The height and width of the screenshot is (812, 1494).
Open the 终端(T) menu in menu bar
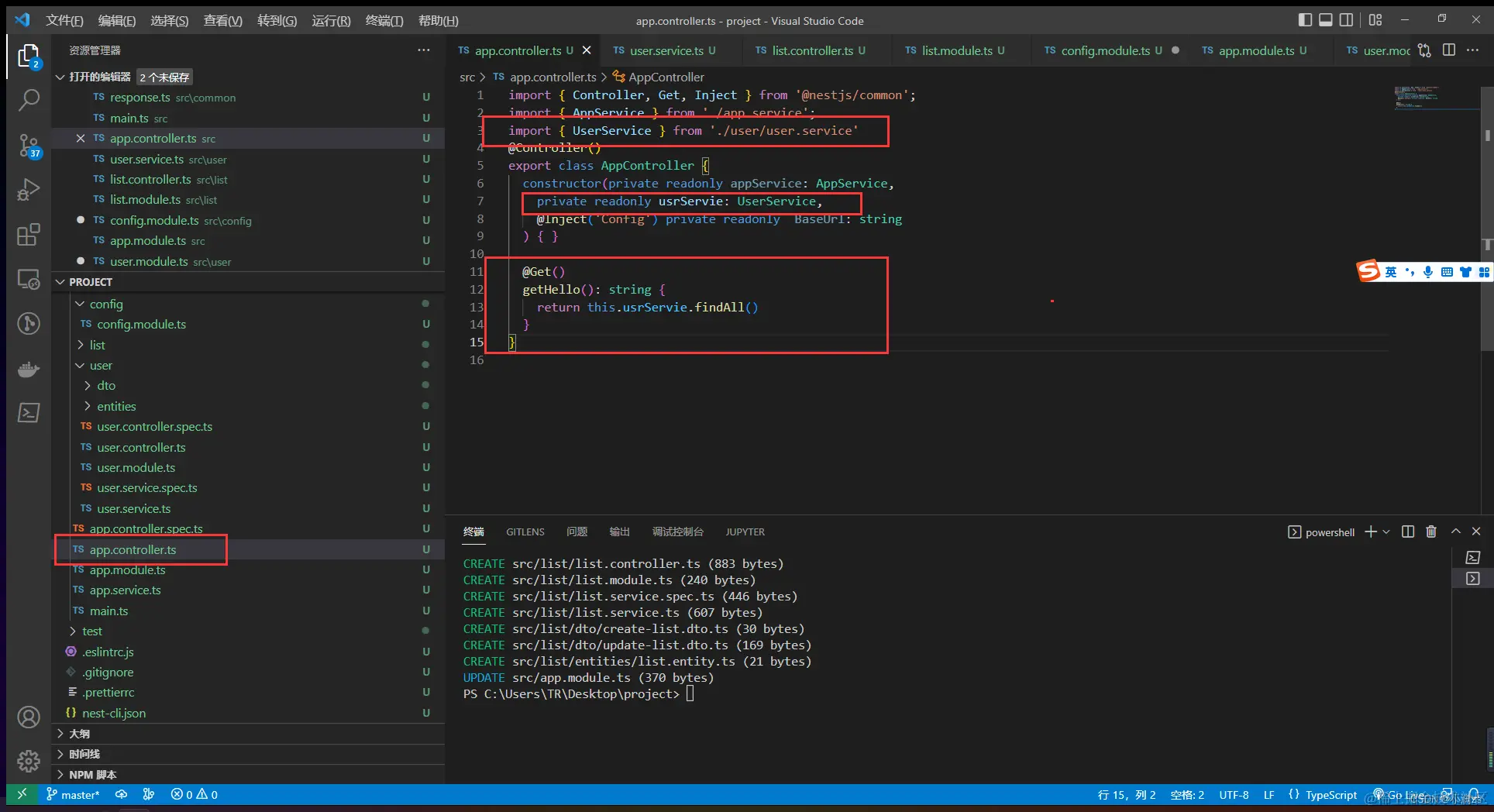point(384,20)
